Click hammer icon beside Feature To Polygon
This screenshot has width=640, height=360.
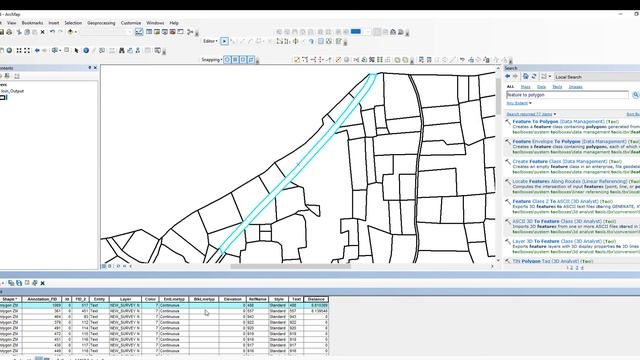tap(508, 122)
